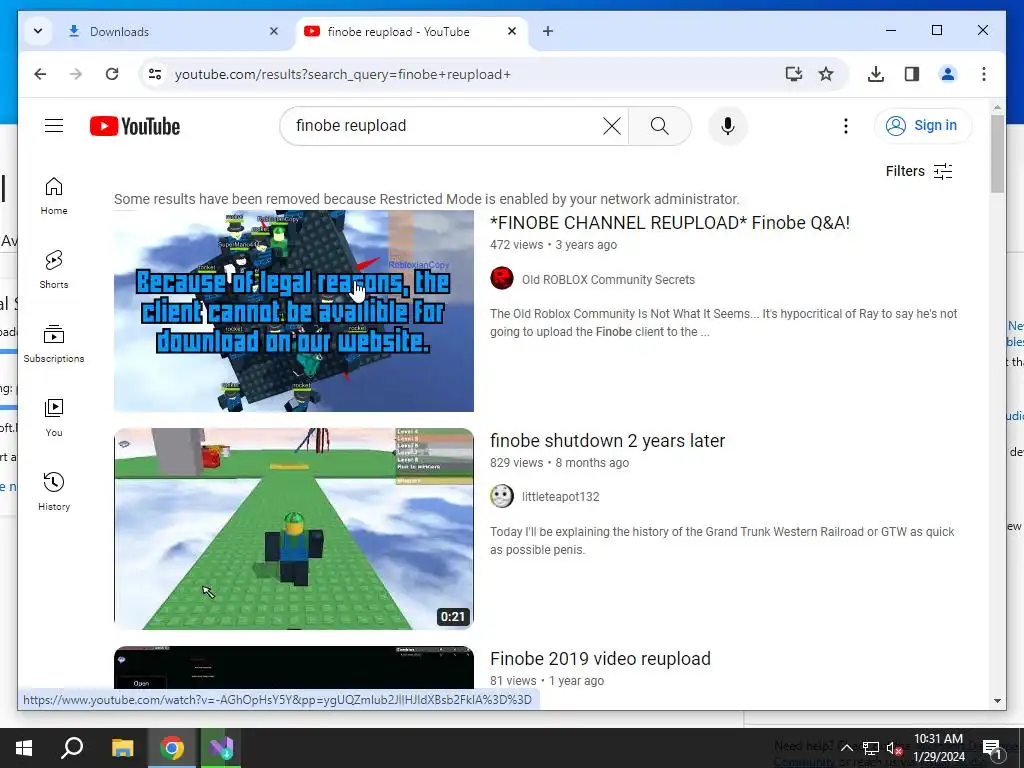Click the page vertical scrollbar thumb
This screenshot has width=1024, height=768.
click(997, 154)
